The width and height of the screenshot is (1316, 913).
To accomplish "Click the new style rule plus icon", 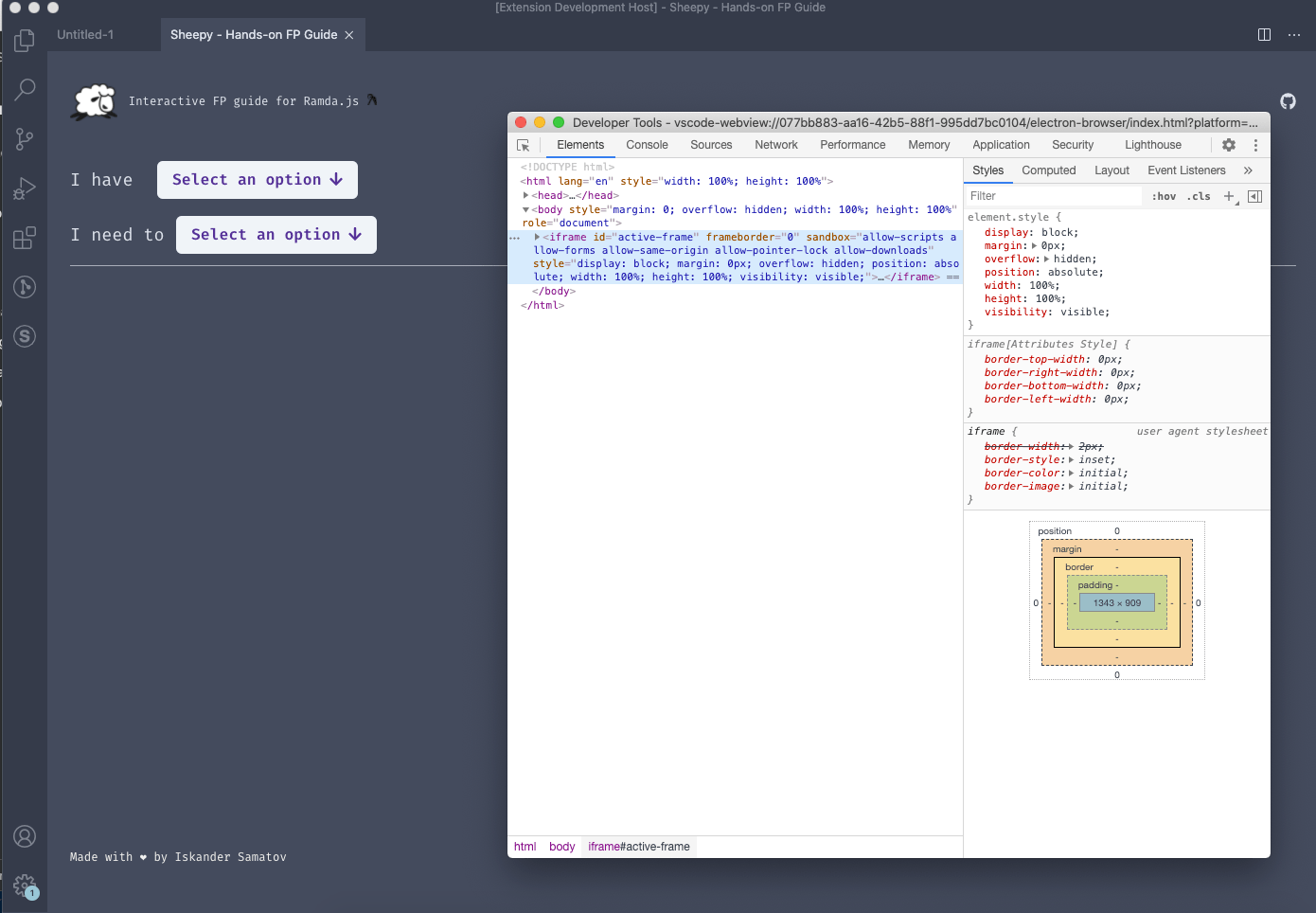I will 1230,196.
